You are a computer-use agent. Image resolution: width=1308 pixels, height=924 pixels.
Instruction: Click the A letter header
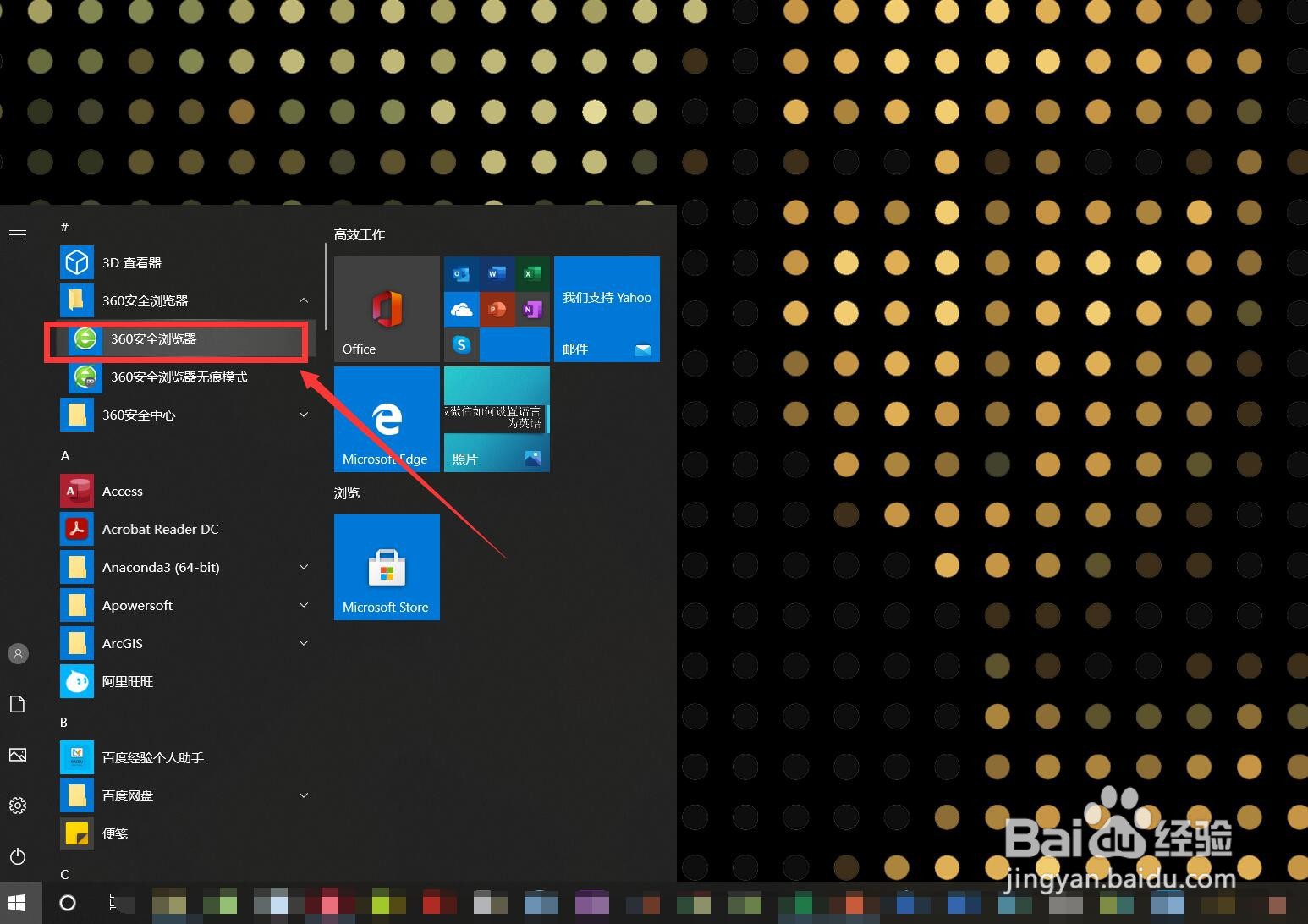(65, 455)
